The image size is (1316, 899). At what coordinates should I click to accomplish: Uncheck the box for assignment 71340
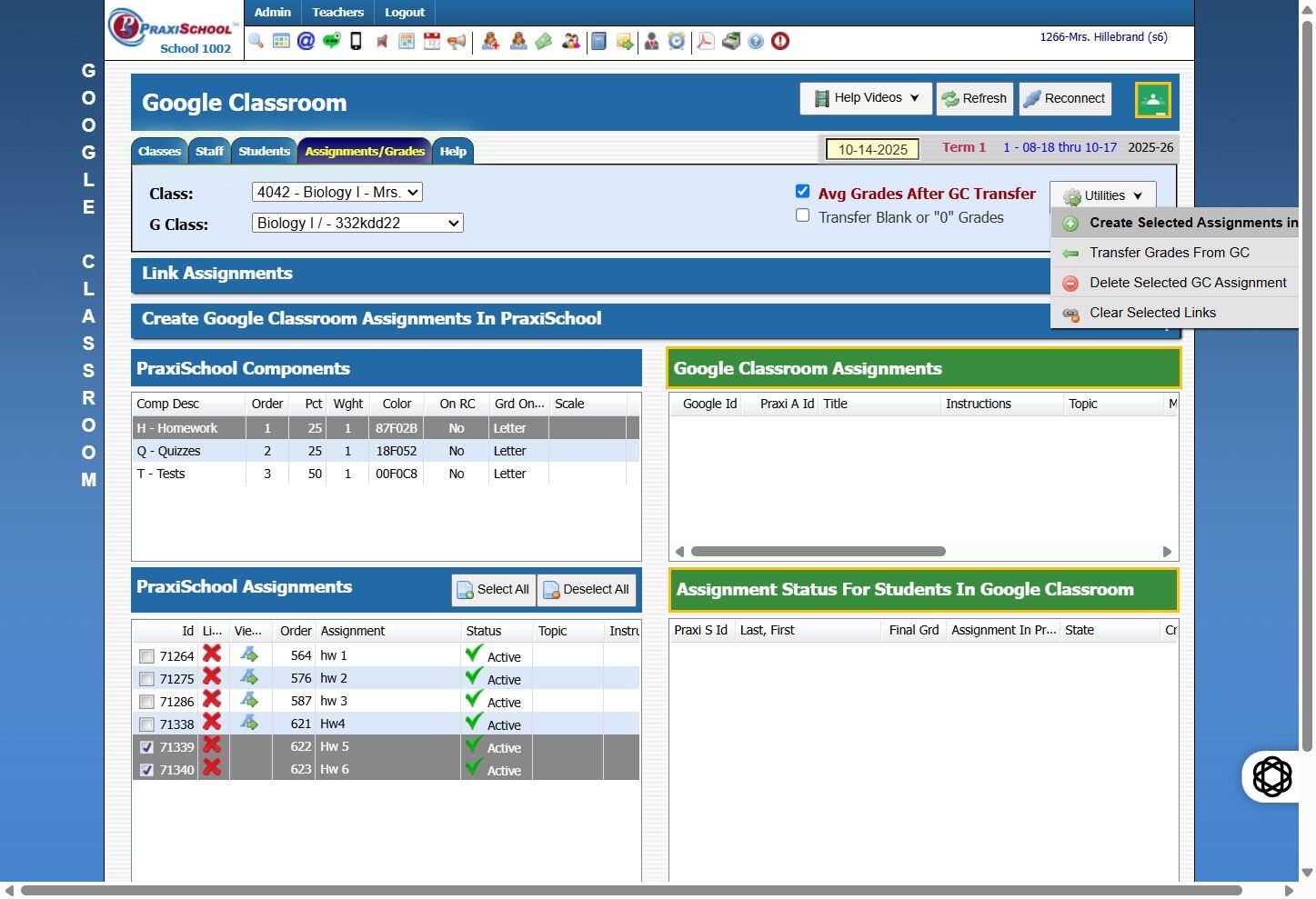146,770
